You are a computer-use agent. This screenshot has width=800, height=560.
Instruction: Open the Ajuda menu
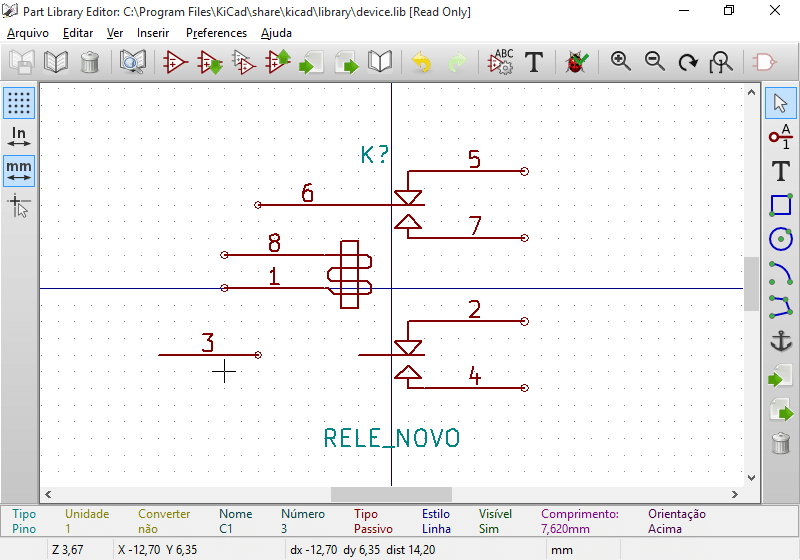coord(276,33)
